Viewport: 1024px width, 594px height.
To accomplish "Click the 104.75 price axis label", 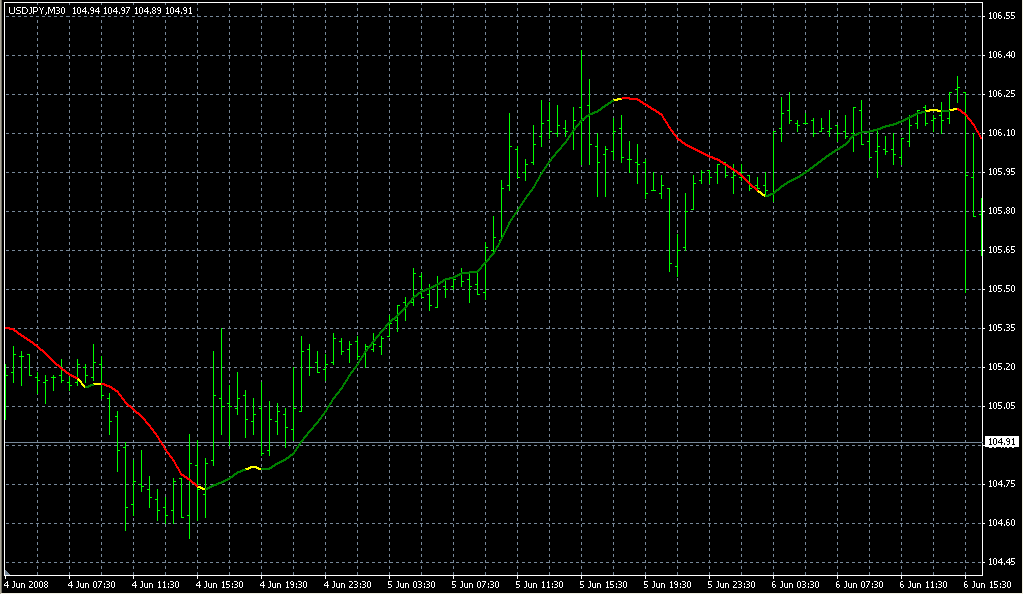I will click(1001, 484).
